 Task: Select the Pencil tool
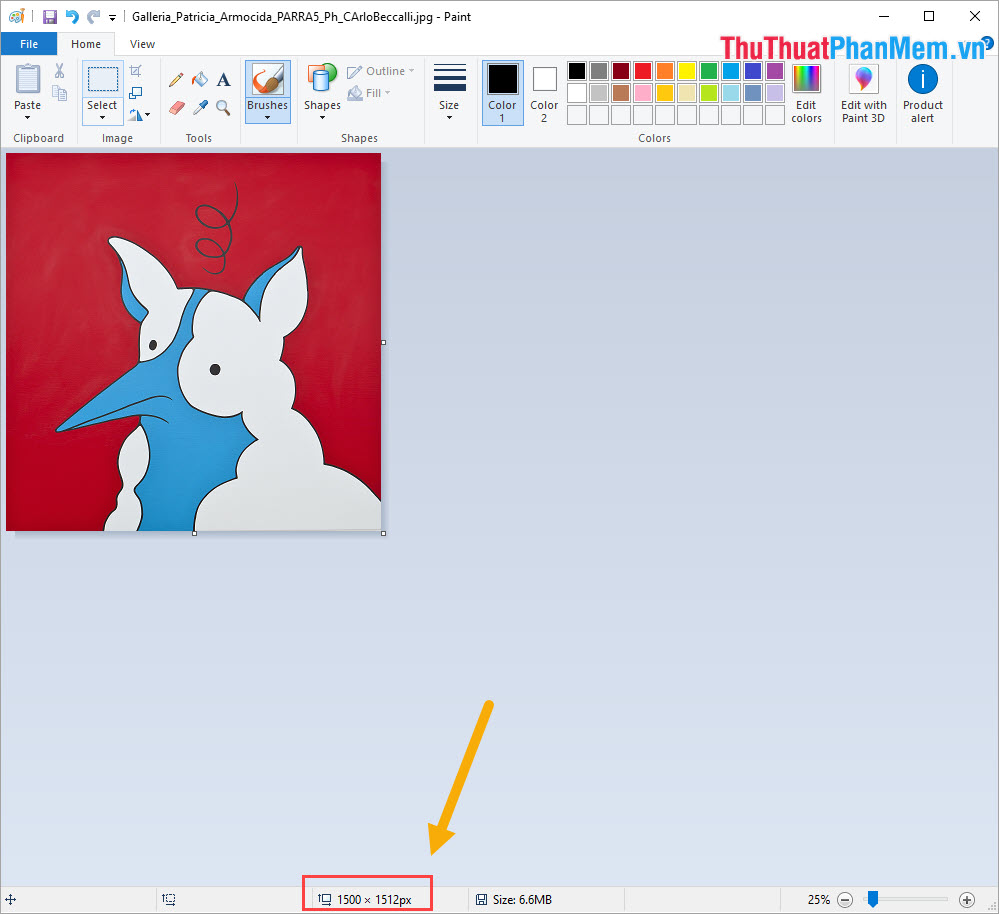[x=177, y=78]
